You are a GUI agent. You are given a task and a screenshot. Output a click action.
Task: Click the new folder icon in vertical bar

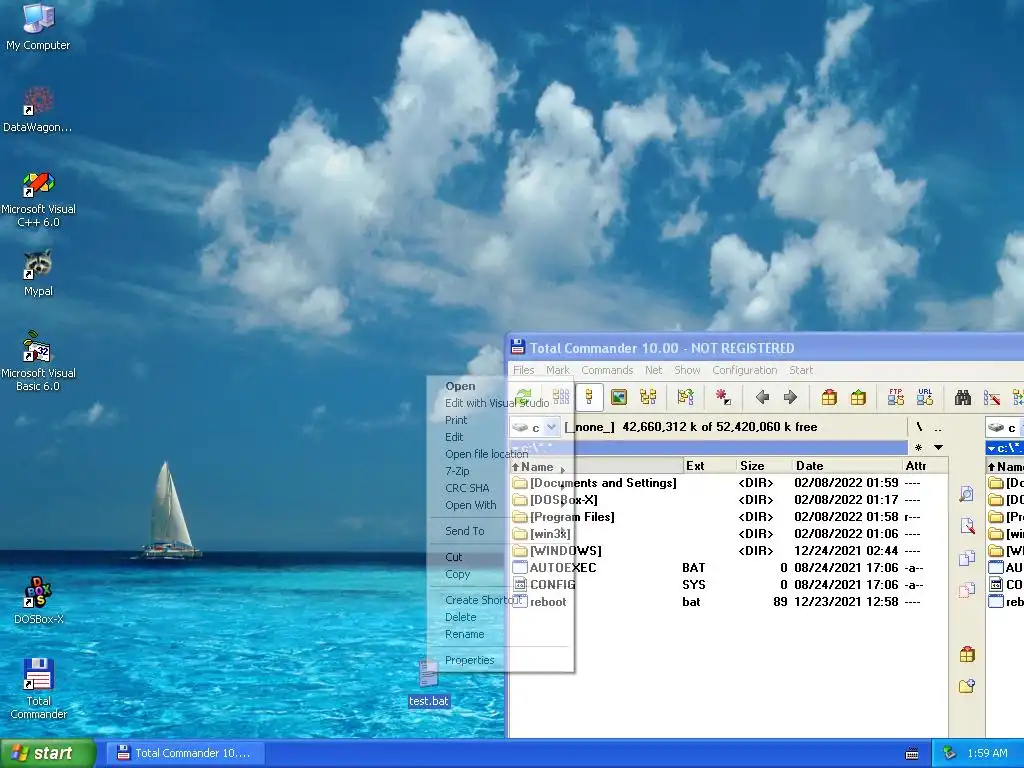point(967,686)
